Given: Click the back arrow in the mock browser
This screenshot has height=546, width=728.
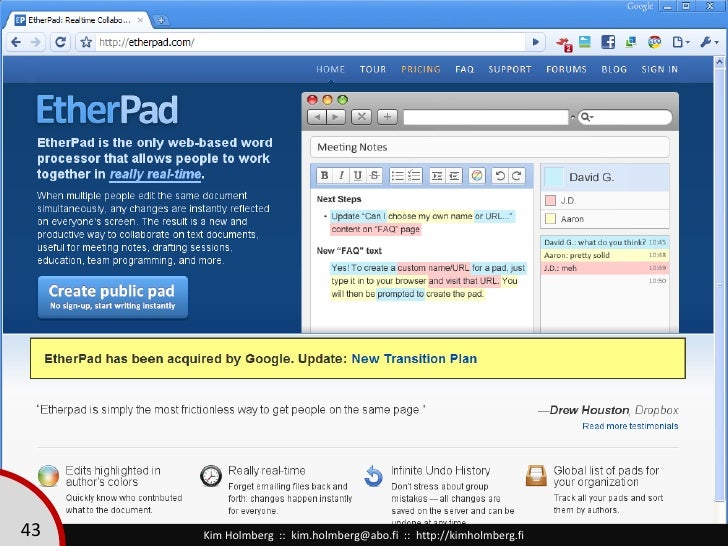Looking at the screenshot, I should (317, 117).
